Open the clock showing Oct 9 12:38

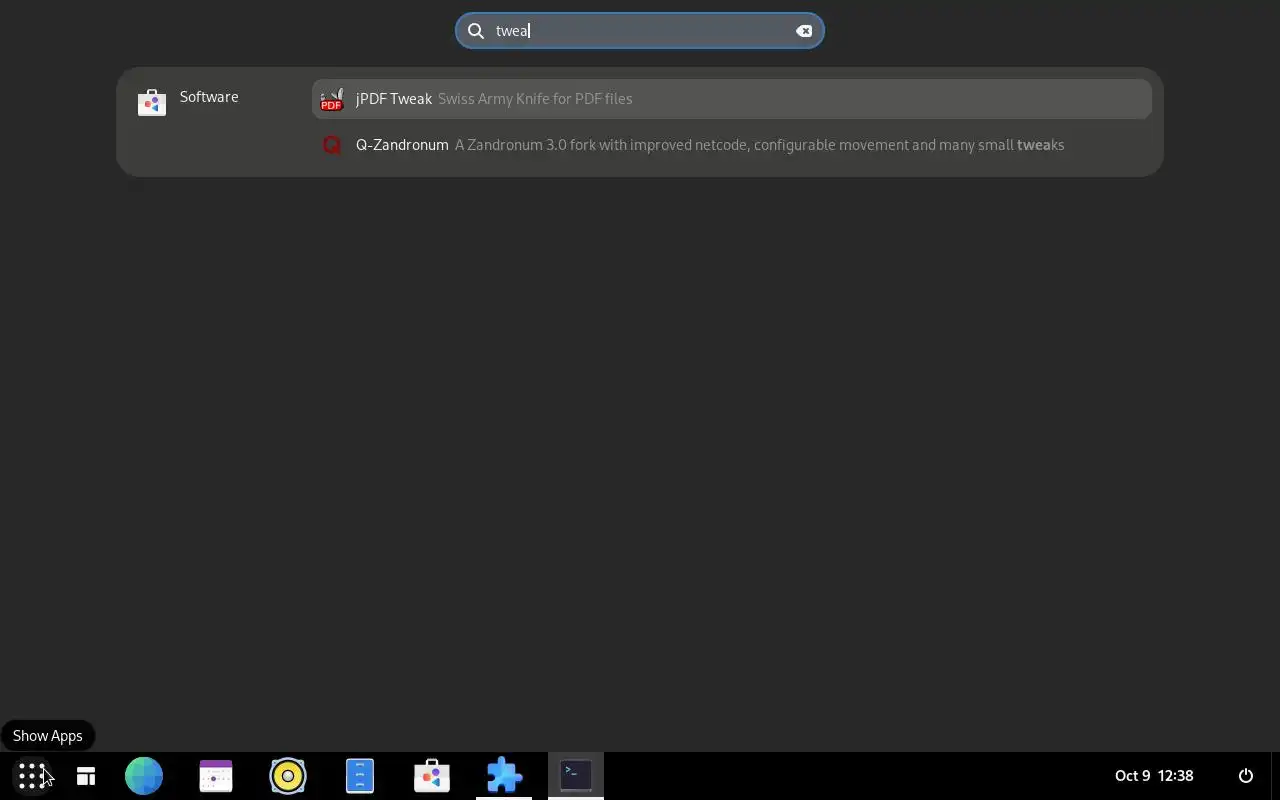1154,776
